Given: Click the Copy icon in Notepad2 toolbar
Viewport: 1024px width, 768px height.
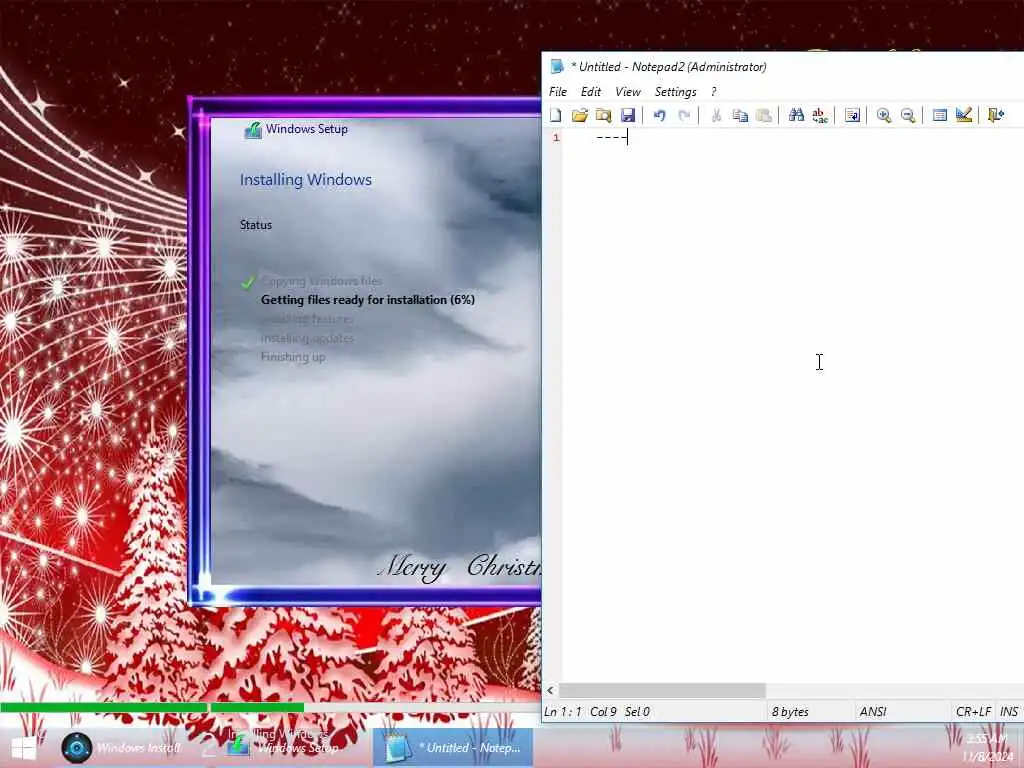Looking at the screenshot, I should [x=740, y=116].
